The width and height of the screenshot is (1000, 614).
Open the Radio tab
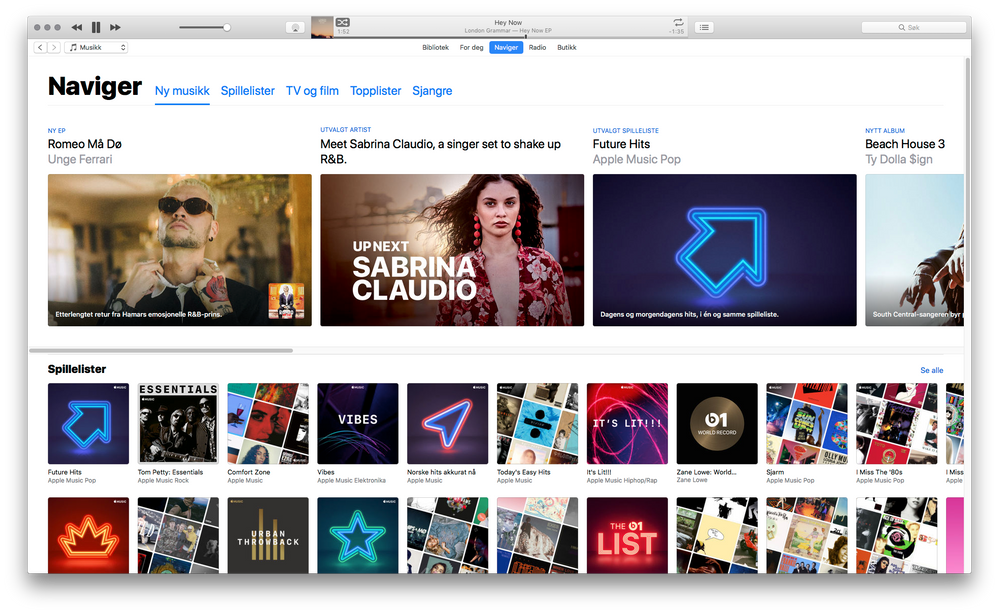point(537,47)
